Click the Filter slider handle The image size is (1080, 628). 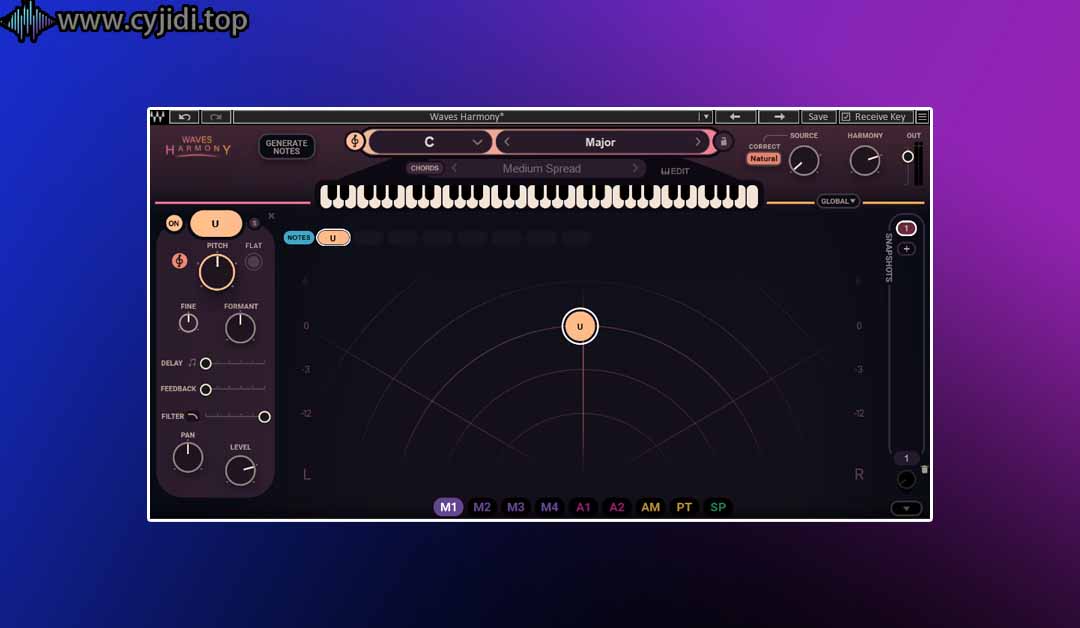264,417
